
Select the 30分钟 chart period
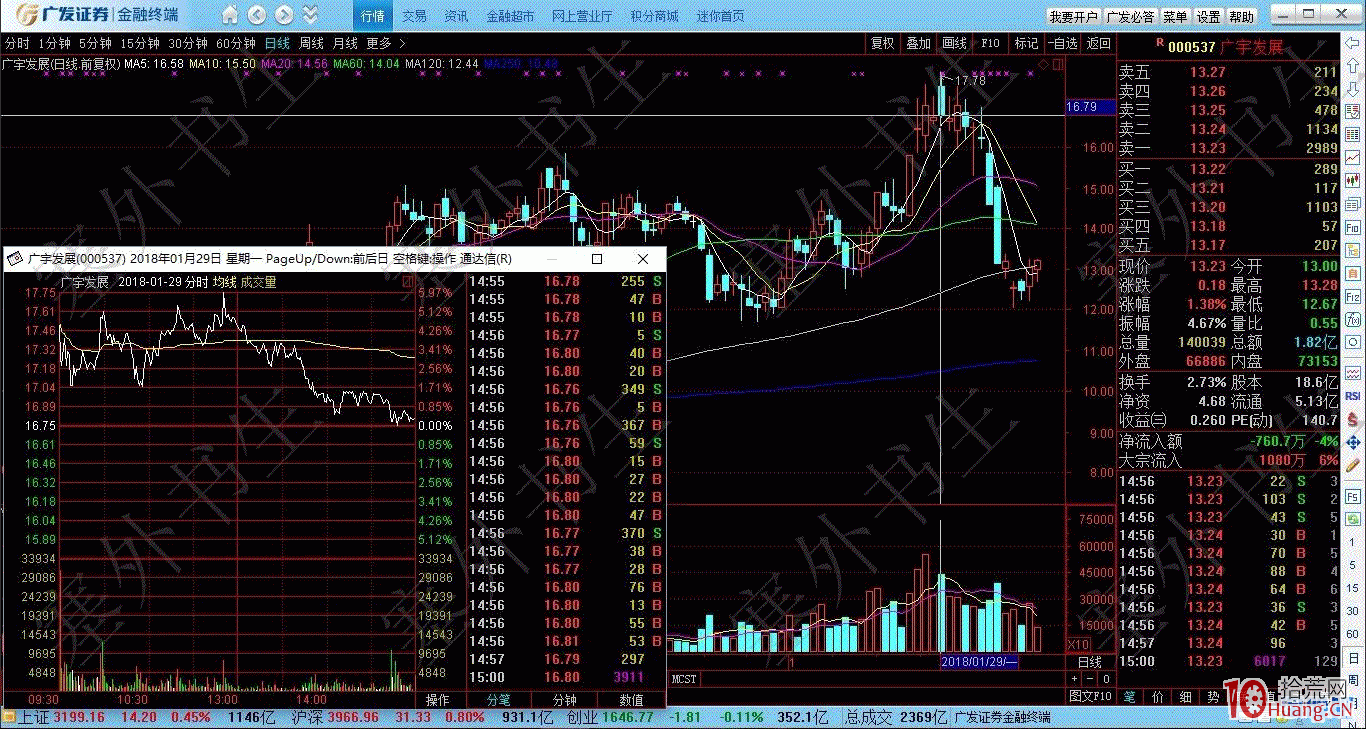point(188,44)
